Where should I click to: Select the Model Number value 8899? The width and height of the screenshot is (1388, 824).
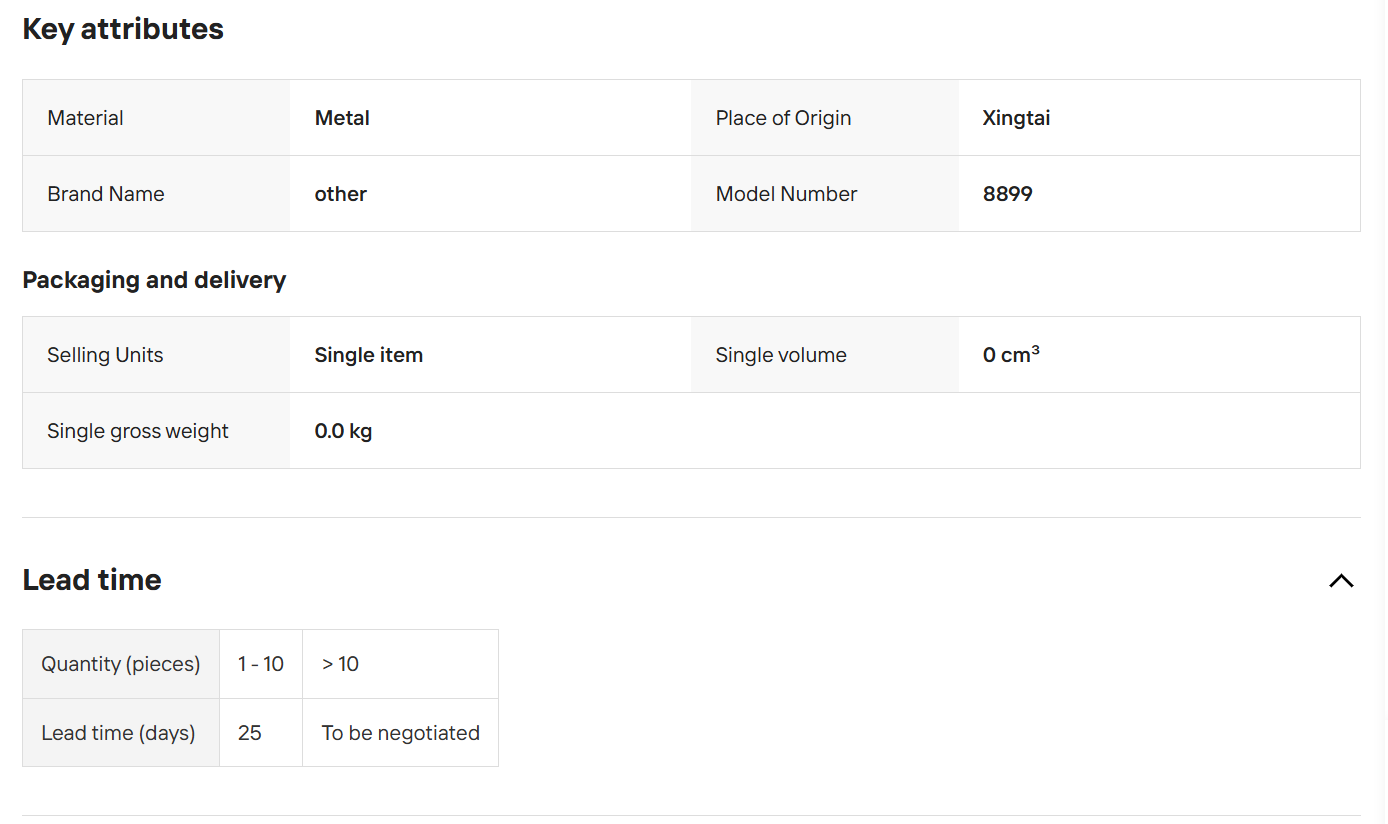1007,194
